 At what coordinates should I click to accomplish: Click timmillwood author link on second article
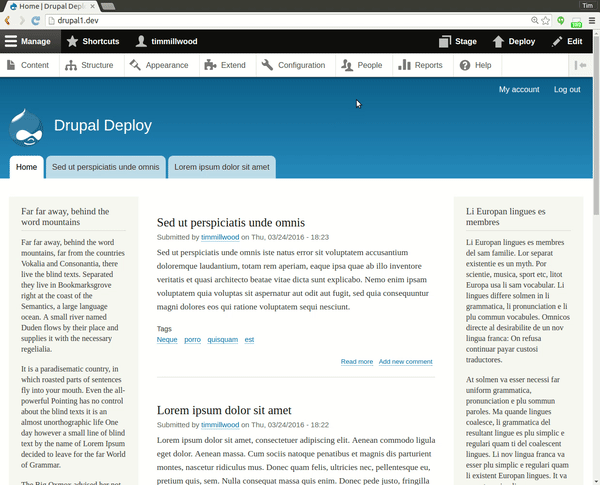tap(220, 425)
